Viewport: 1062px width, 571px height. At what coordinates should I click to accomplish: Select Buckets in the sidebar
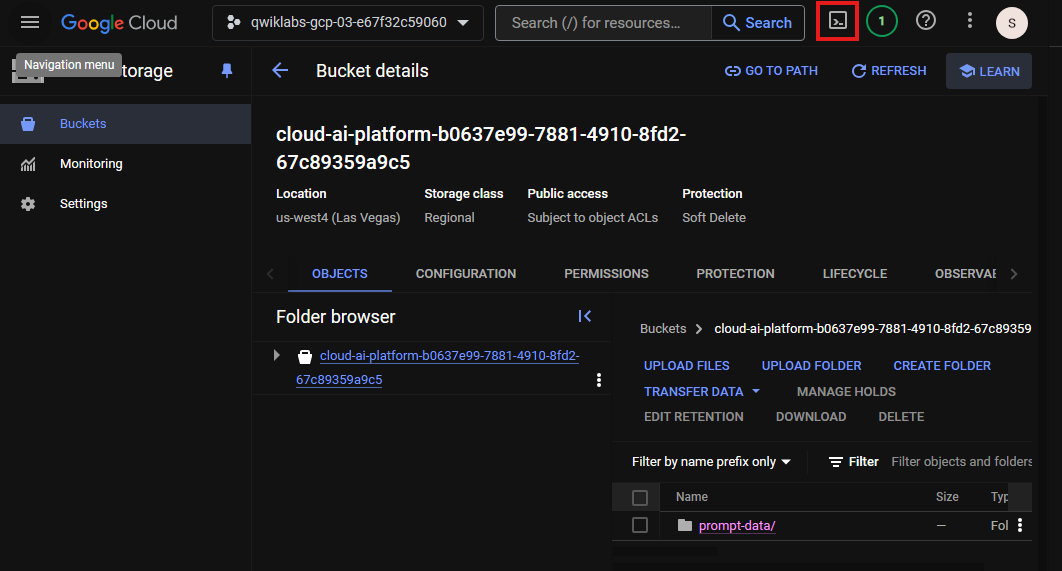[x=125, y=124]
